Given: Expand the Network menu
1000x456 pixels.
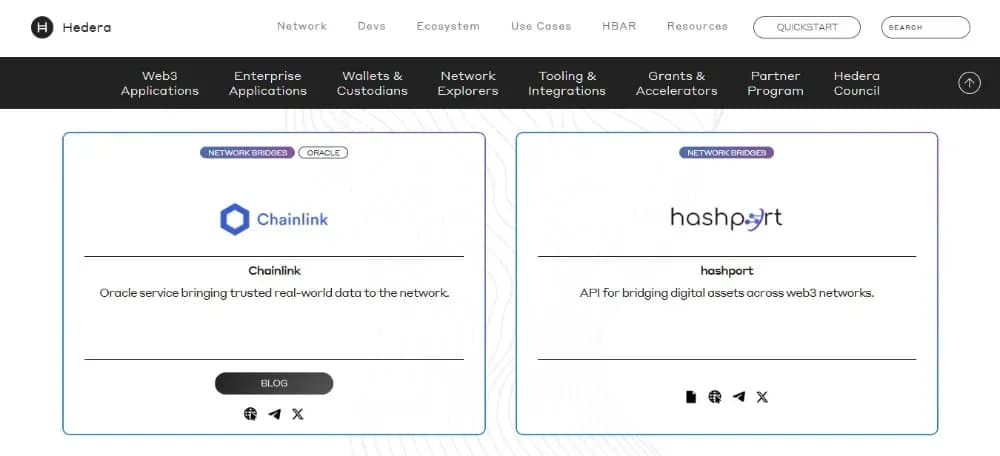Looking at the screenshot, I should pyautogui.click(x=302, y=26).
